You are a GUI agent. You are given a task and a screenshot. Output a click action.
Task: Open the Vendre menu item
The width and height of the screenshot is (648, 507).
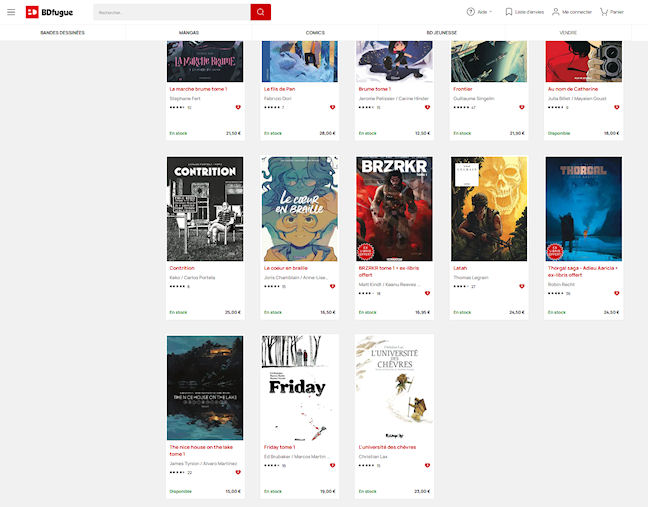[568, 32]
